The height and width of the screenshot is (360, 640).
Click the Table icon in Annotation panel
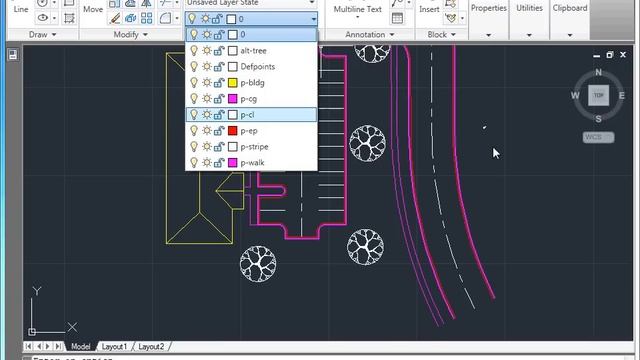point(397,18)
